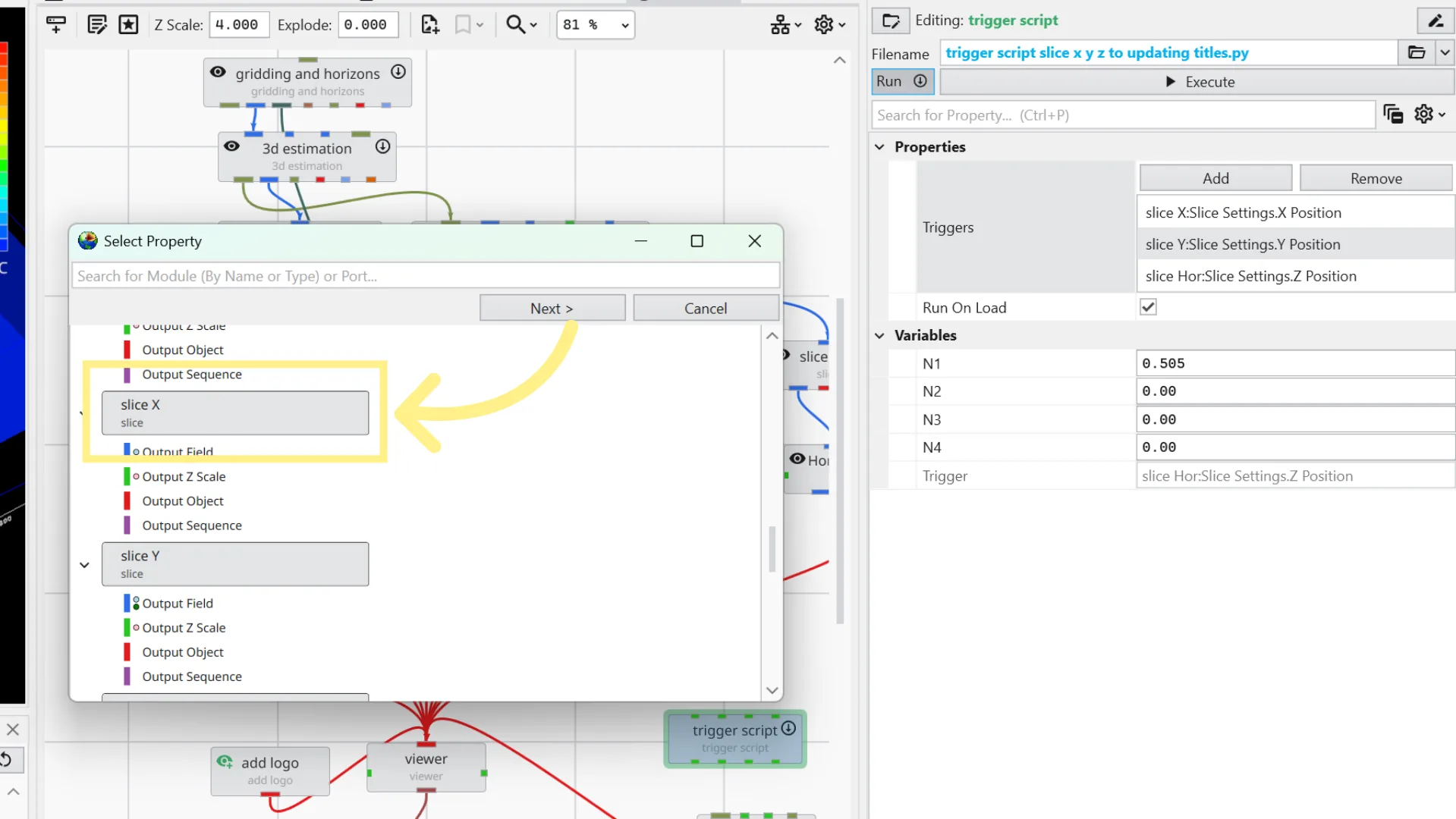Browse for script file with folder icon
This screenshot has height=819, width=1456.
[x=1416, y=52]
